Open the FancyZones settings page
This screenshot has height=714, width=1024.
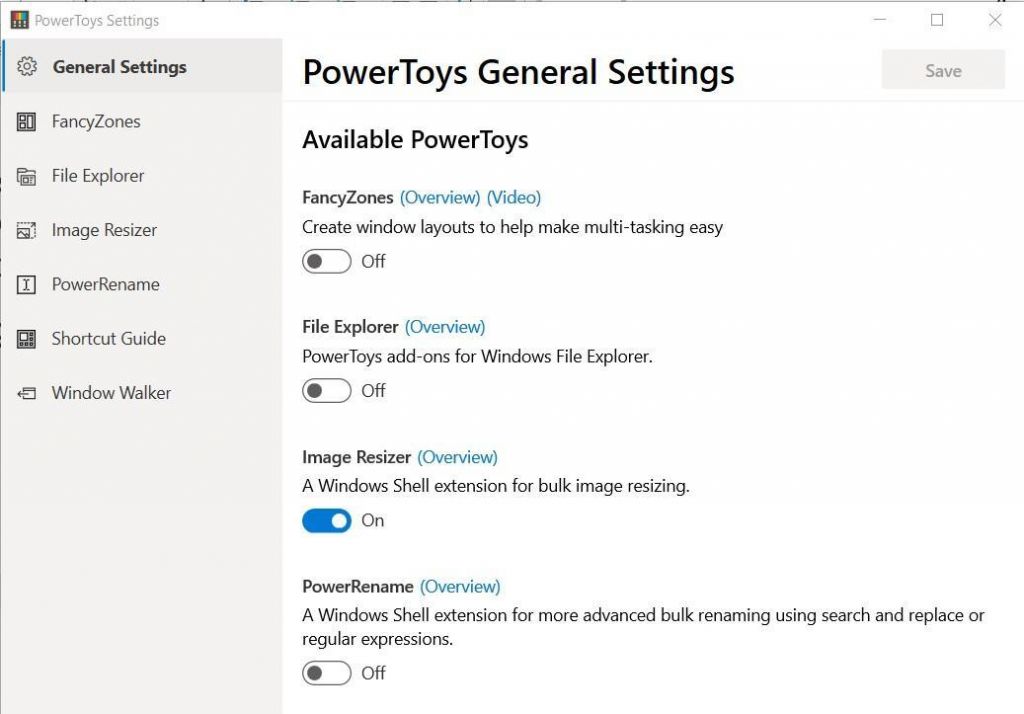95,121
